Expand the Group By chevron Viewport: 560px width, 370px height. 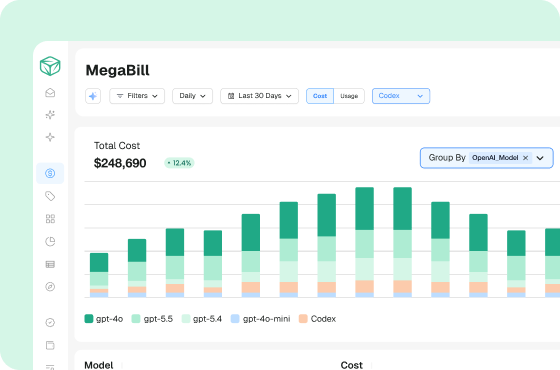click(x=540, y=158)
